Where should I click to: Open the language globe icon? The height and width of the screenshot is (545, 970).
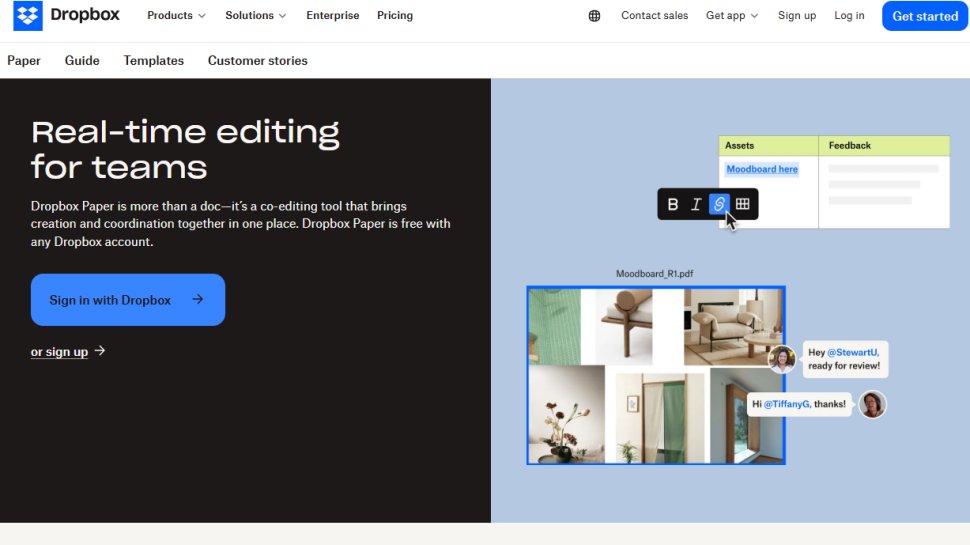594,16
